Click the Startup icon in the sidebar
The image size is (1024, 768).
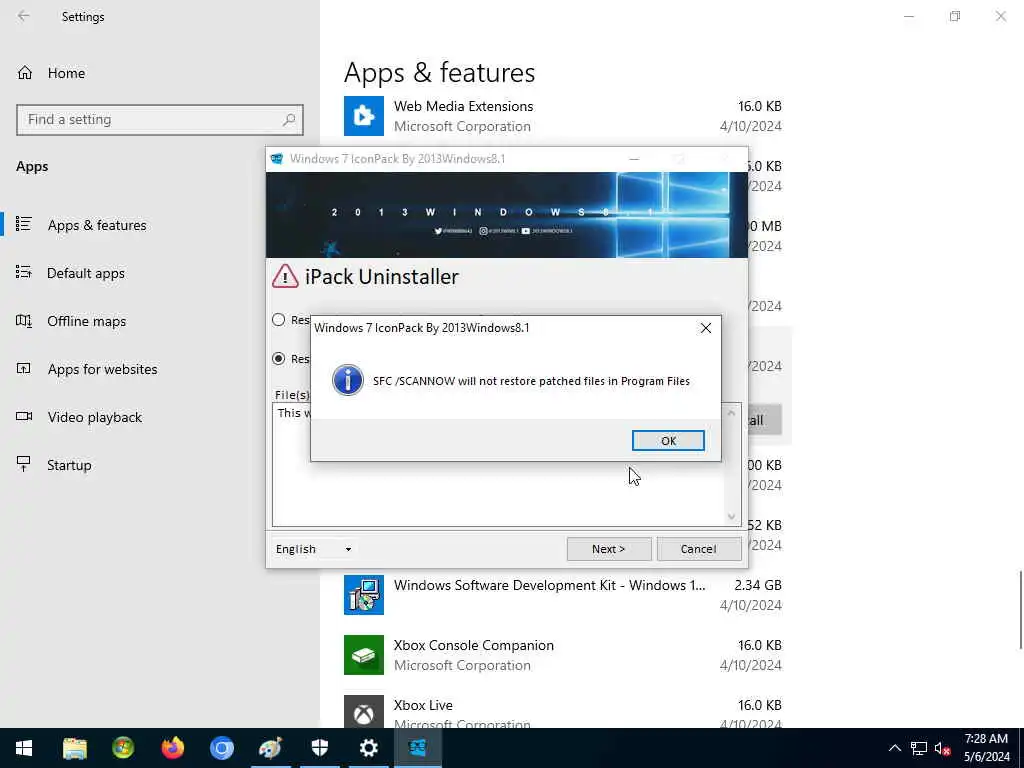[x=24, y=464]
